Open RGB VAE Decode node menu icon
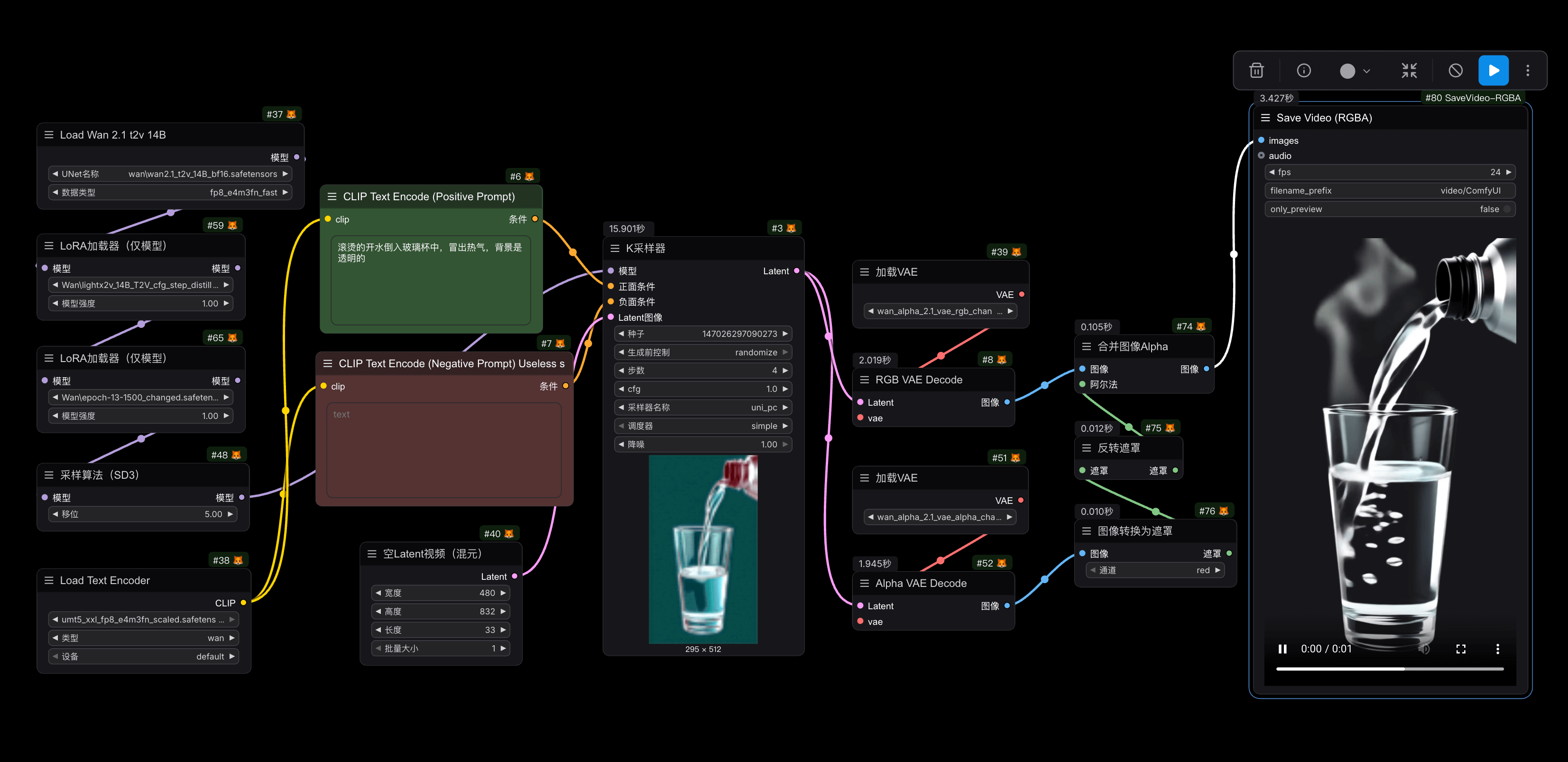 pos(864,380)
